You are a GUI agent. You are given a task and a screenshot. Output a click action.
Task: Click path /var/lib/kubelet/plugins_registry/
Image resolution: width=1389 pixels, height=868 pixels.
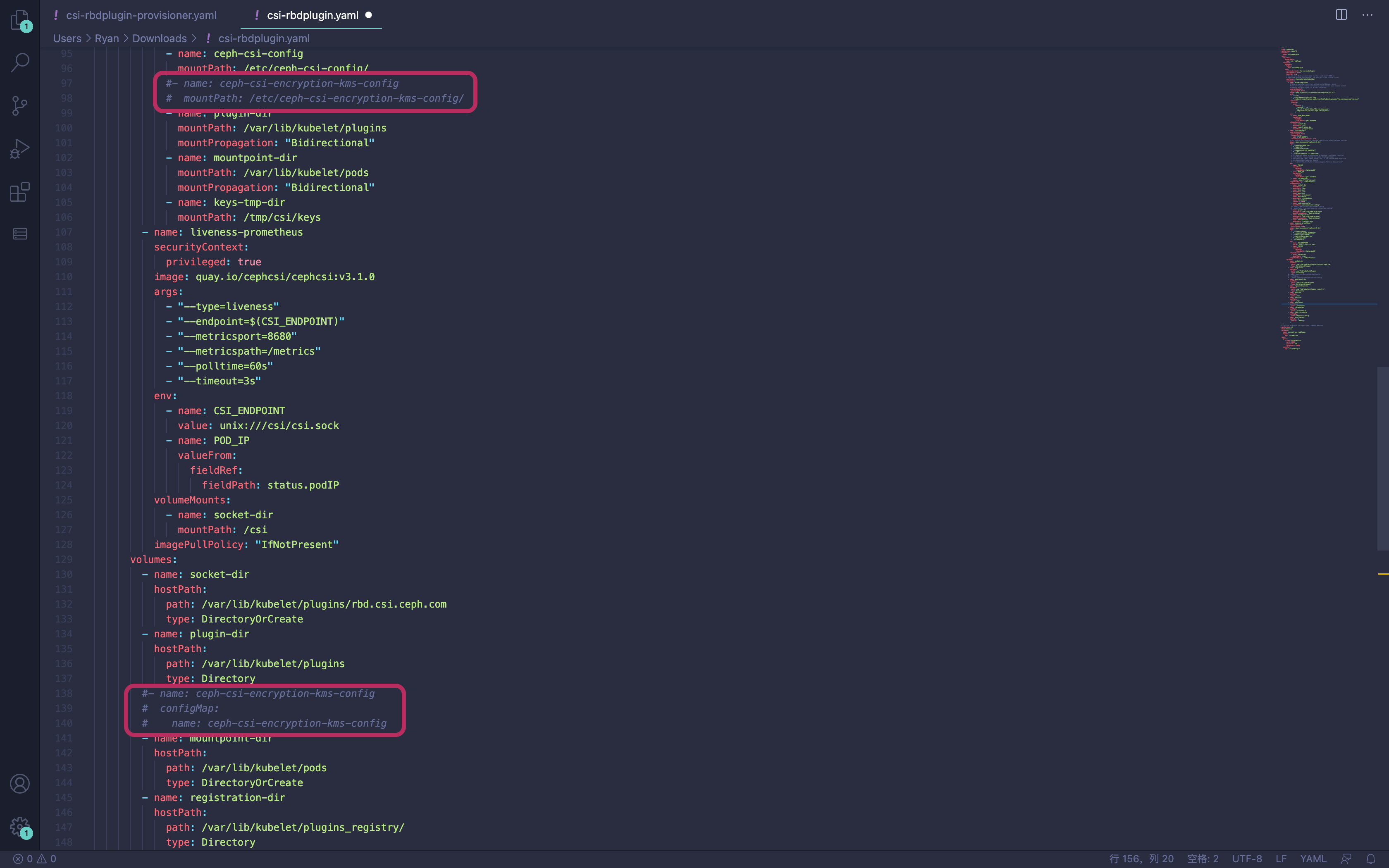coord(303,827)
